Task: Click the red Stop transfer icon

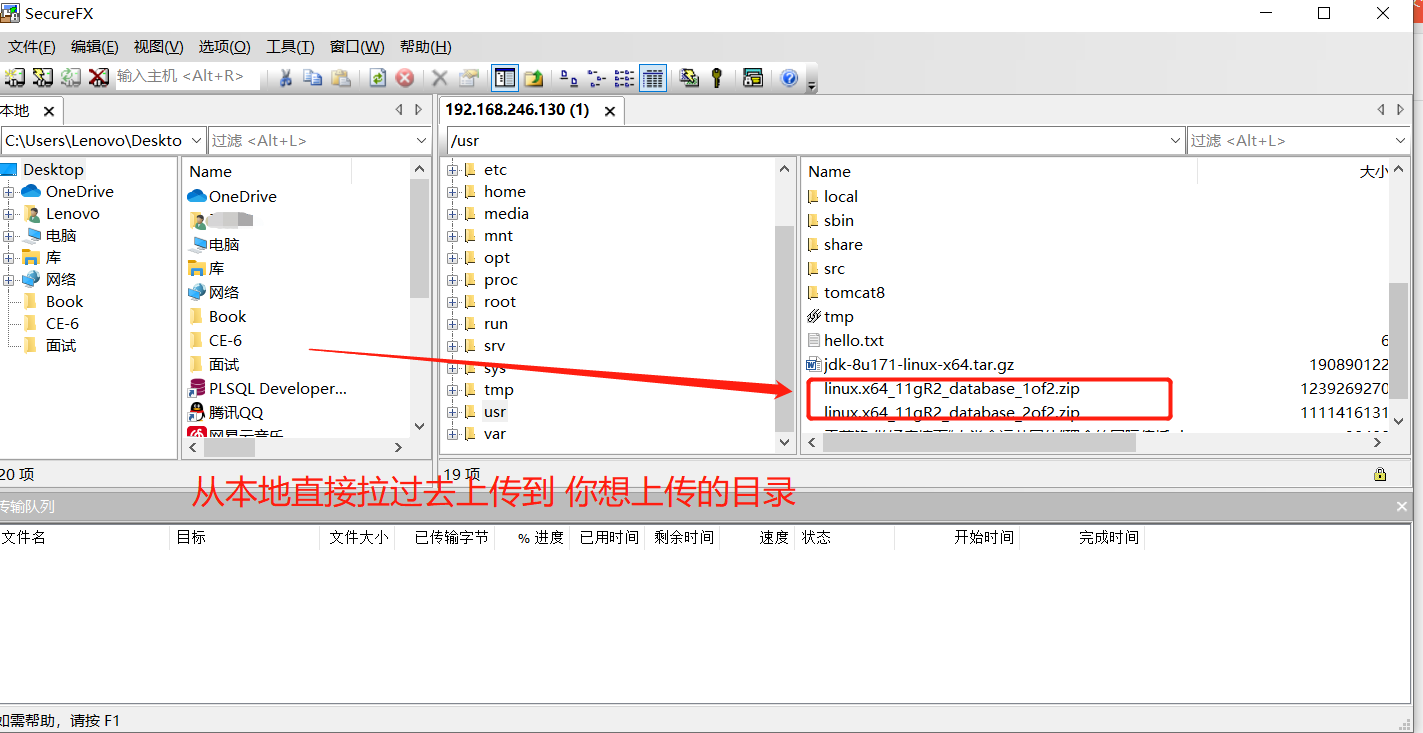Action: (405, 77)
